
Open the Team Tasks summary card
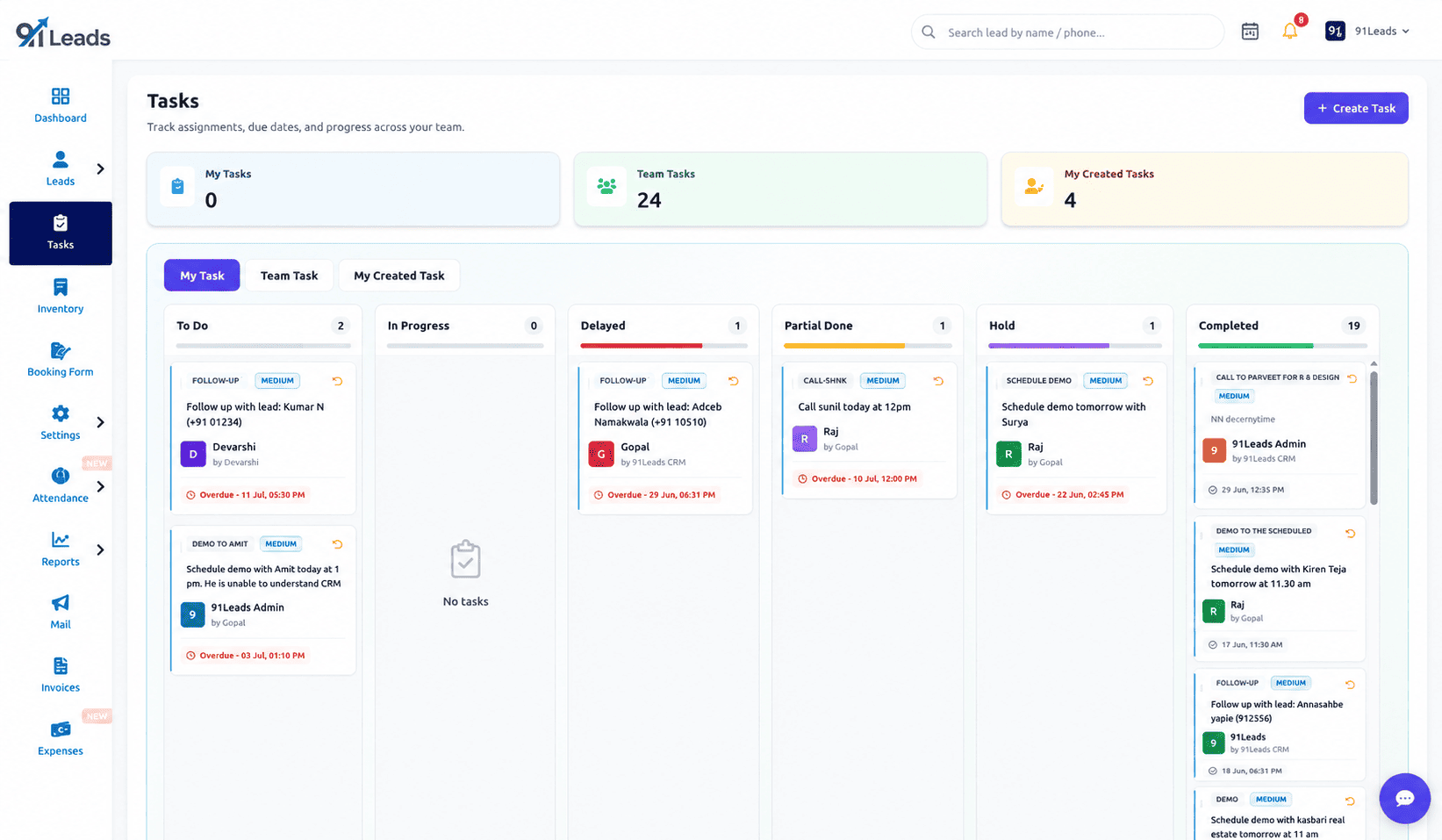tap(780, 189)
